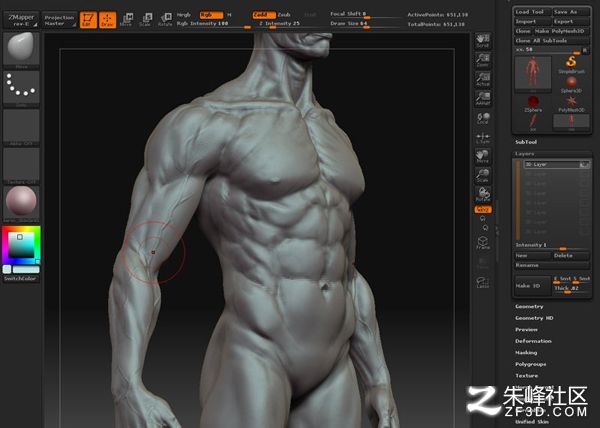Open the empty Alpha slot
The height and width of the screenshot is (428, 600).
pyautogui.click(x=21, y=127)
